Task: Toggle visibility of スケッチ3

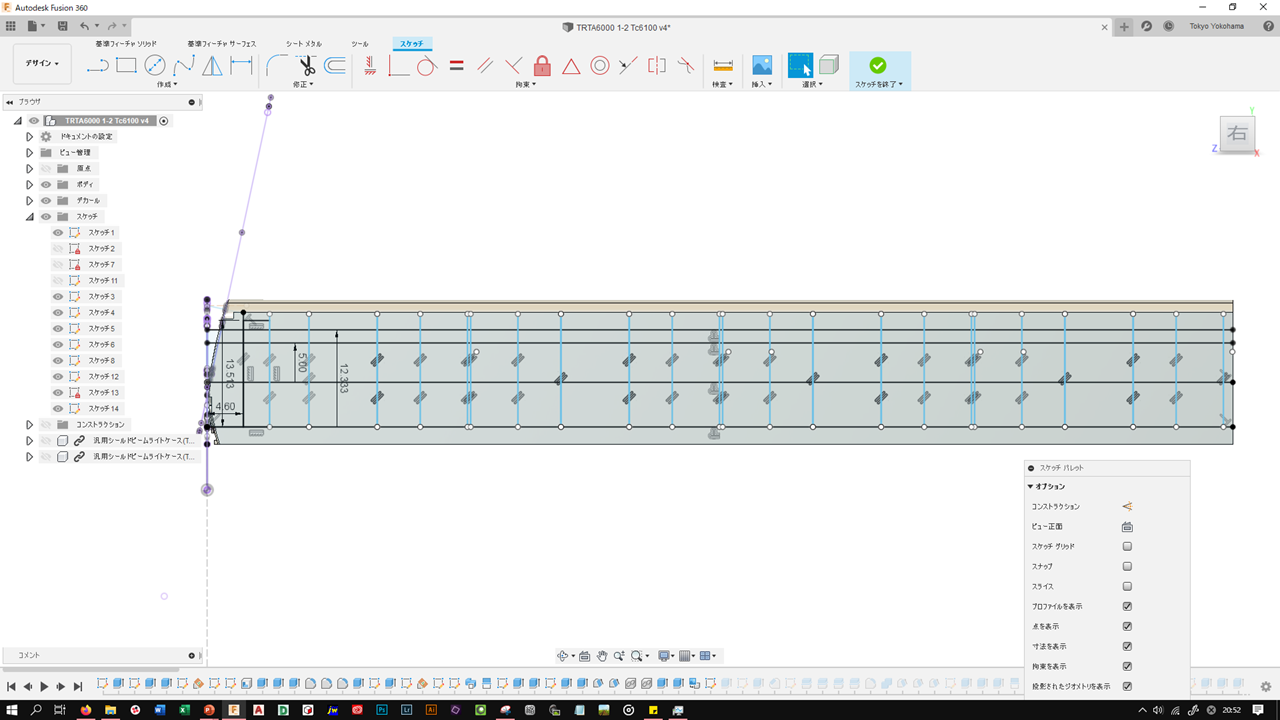Action: pos(58,296)
